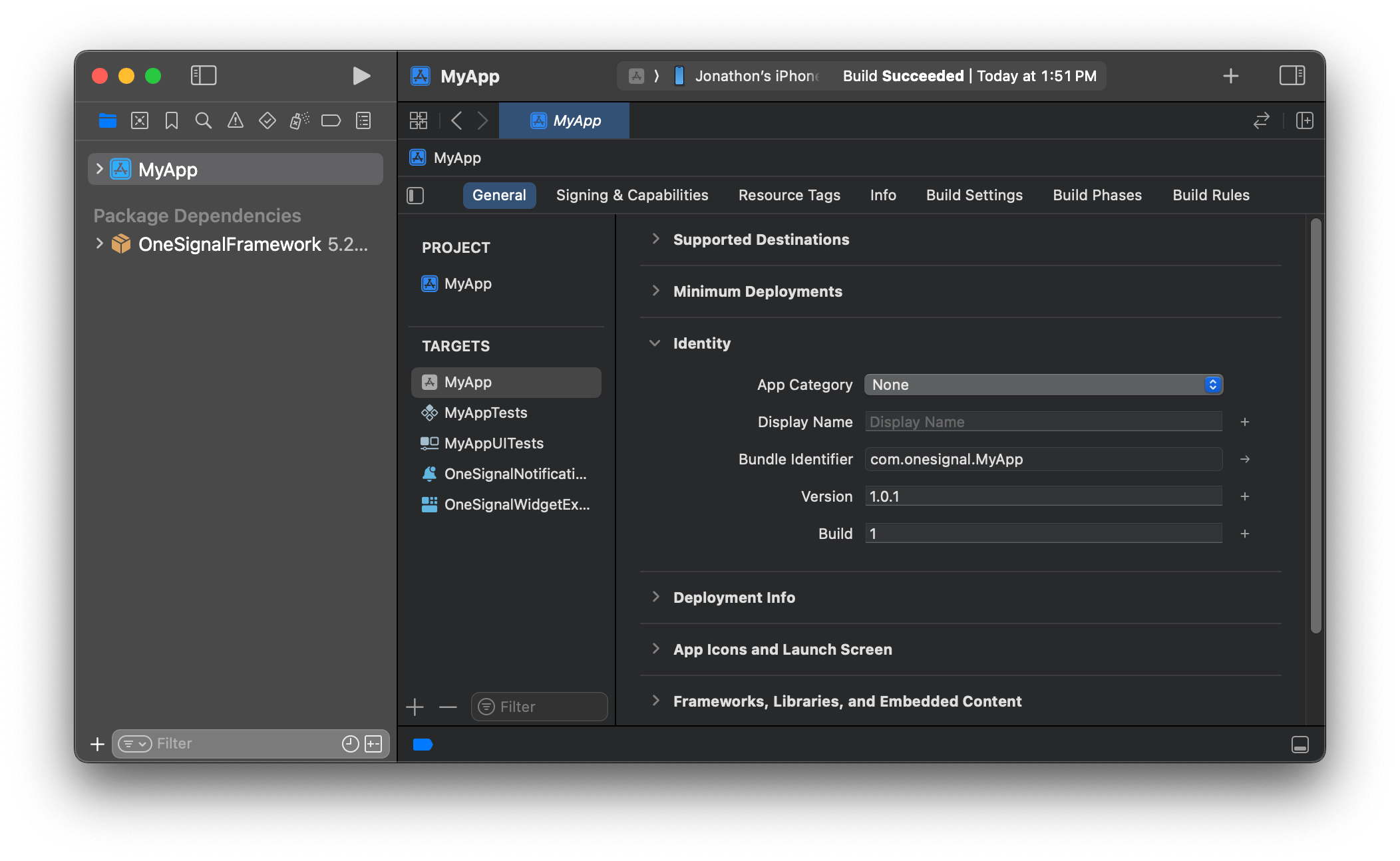Expand MyApp project in navigator
Image resolution: width=1400 pixels, height=861 pixels.
point(99,169)
